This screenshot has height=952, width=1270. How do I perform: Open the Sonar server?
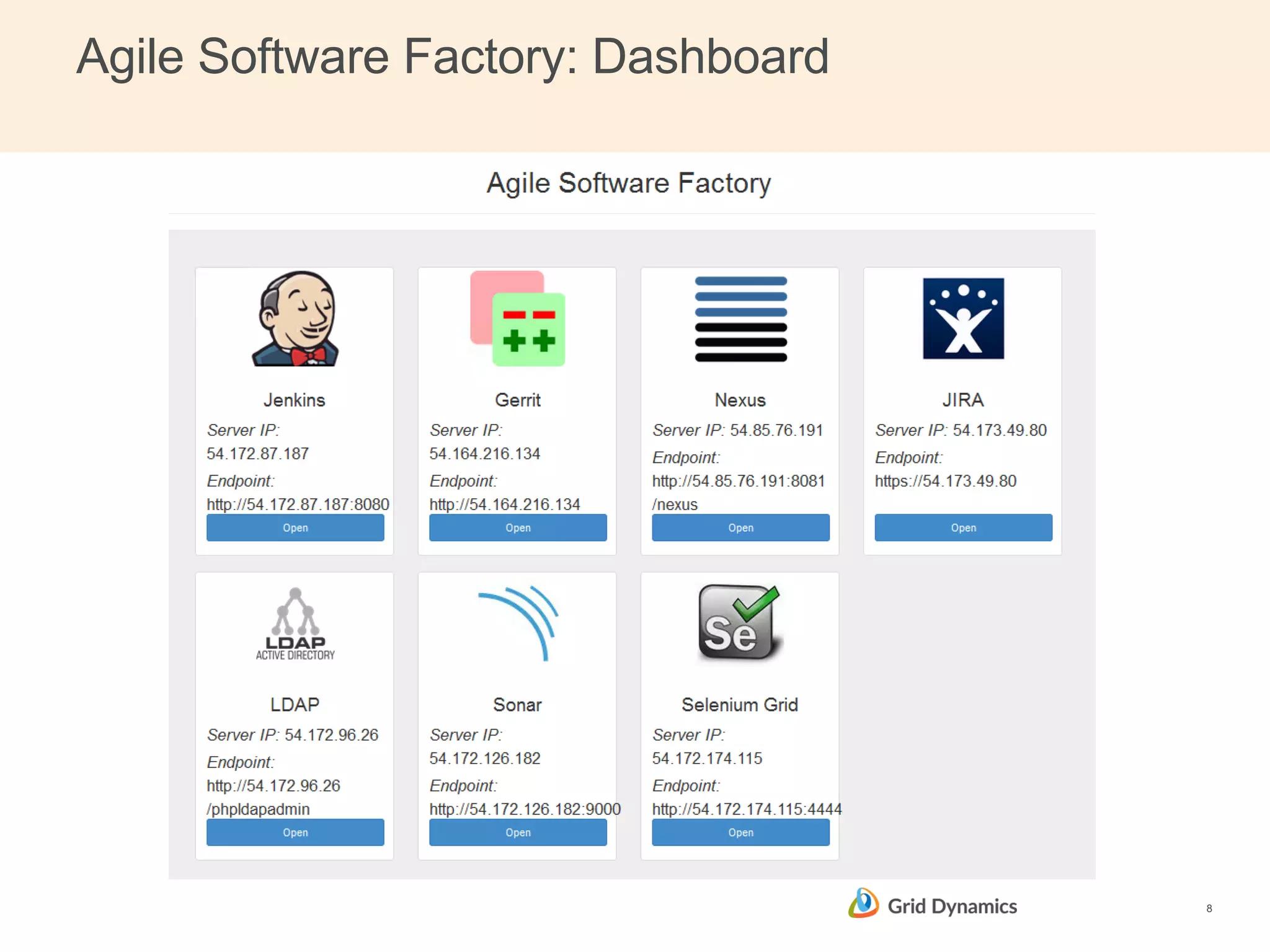click(518, 832)
